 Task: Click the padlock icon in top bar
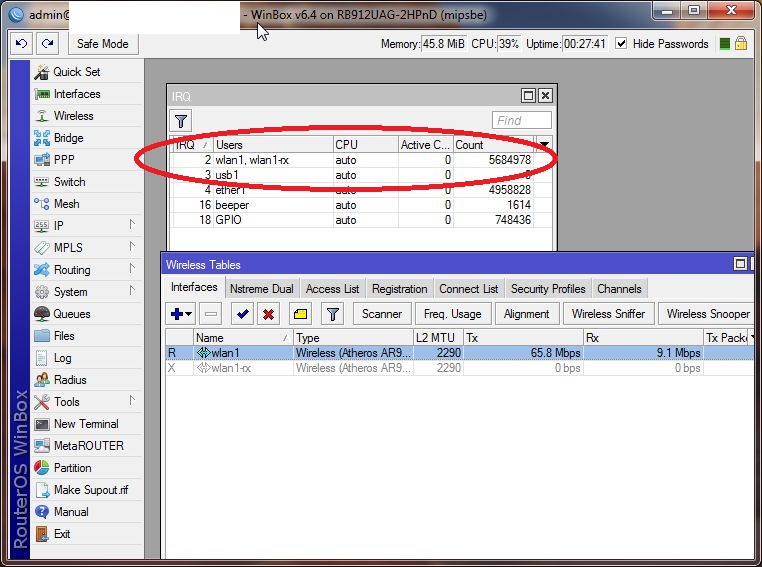tap(741, 44)
